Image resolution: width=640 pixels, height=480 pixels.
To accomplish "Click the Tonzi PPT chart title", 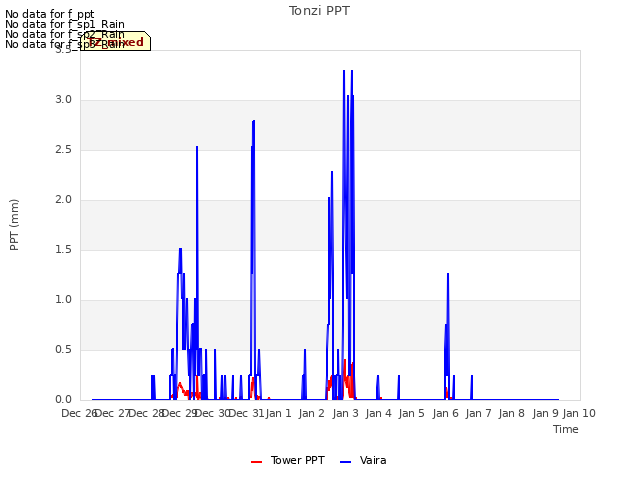I will coord(319,11).
